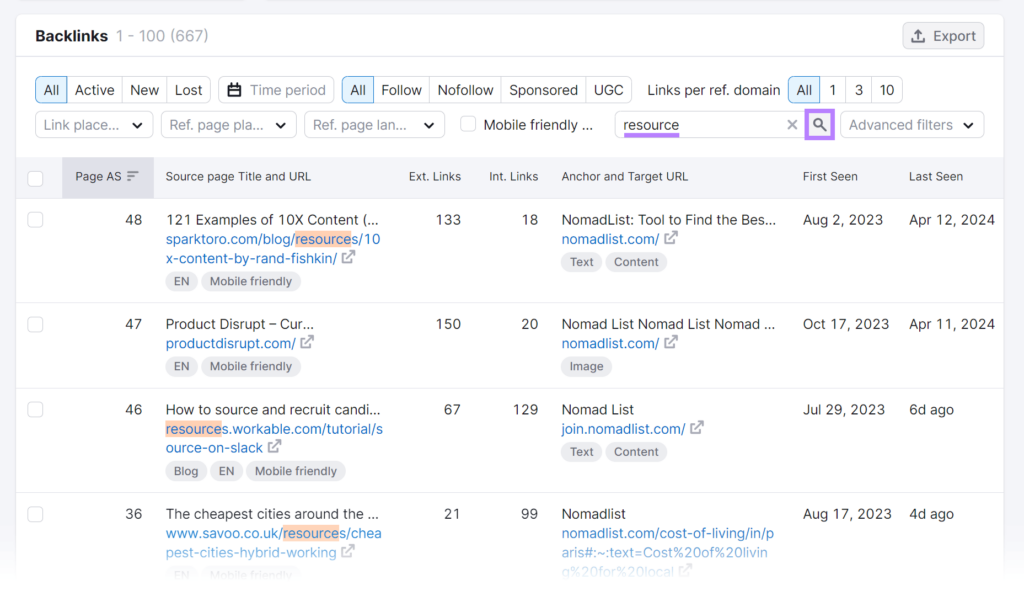Open external icon for NomadList: Tool row target
Screen dimensions: 1024x596
coord(671,238)
